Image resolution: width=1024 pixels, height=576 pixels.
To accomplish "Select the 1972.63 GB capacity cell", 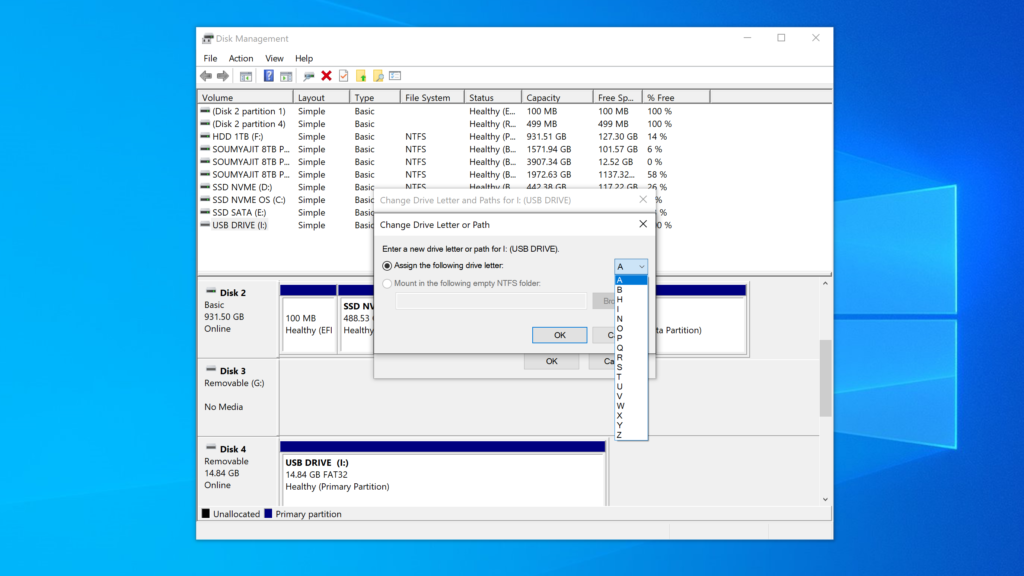I will [x=549, y=174].
